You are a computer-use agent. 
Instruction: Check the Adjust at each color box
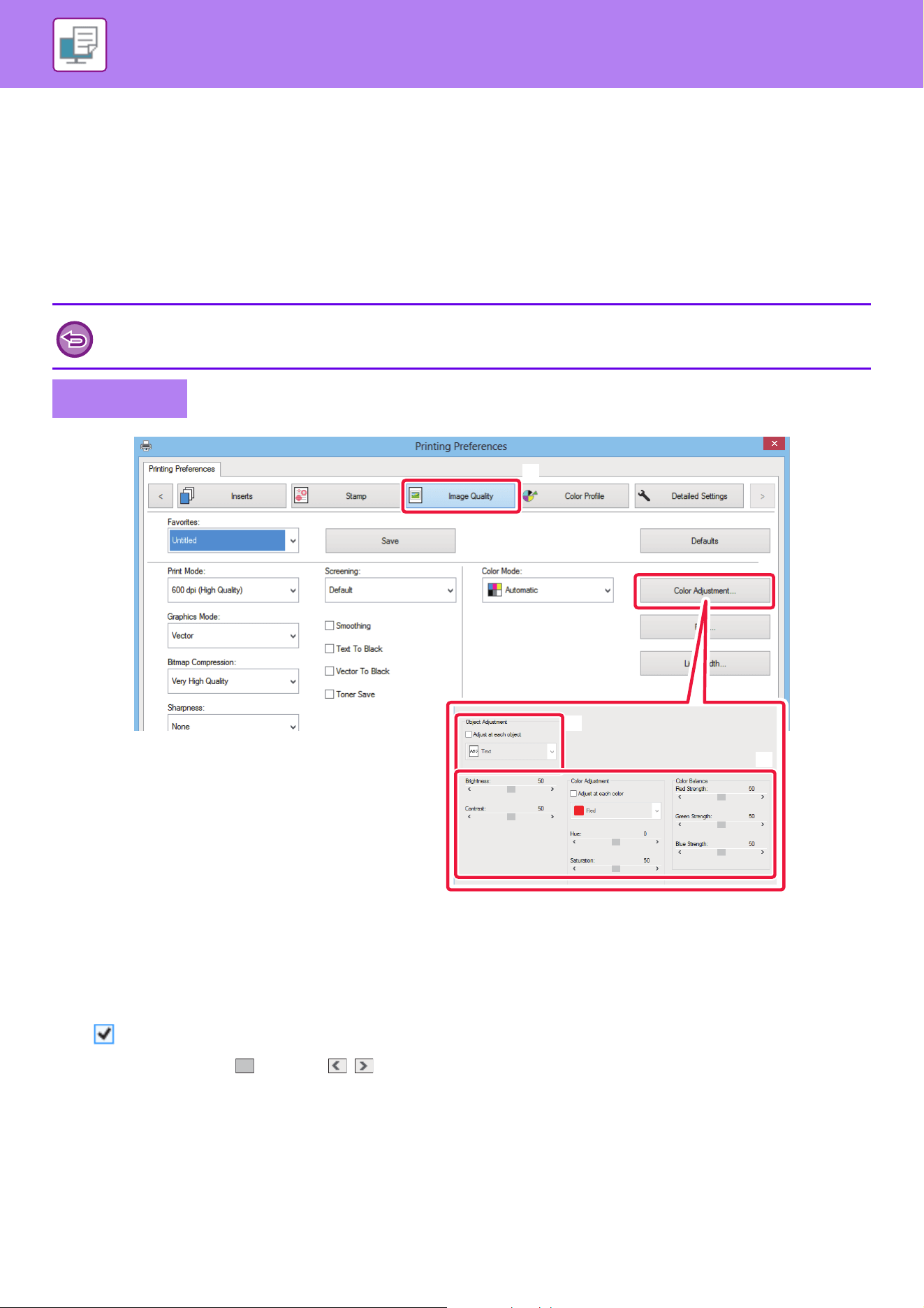click(x=573, y=794)
